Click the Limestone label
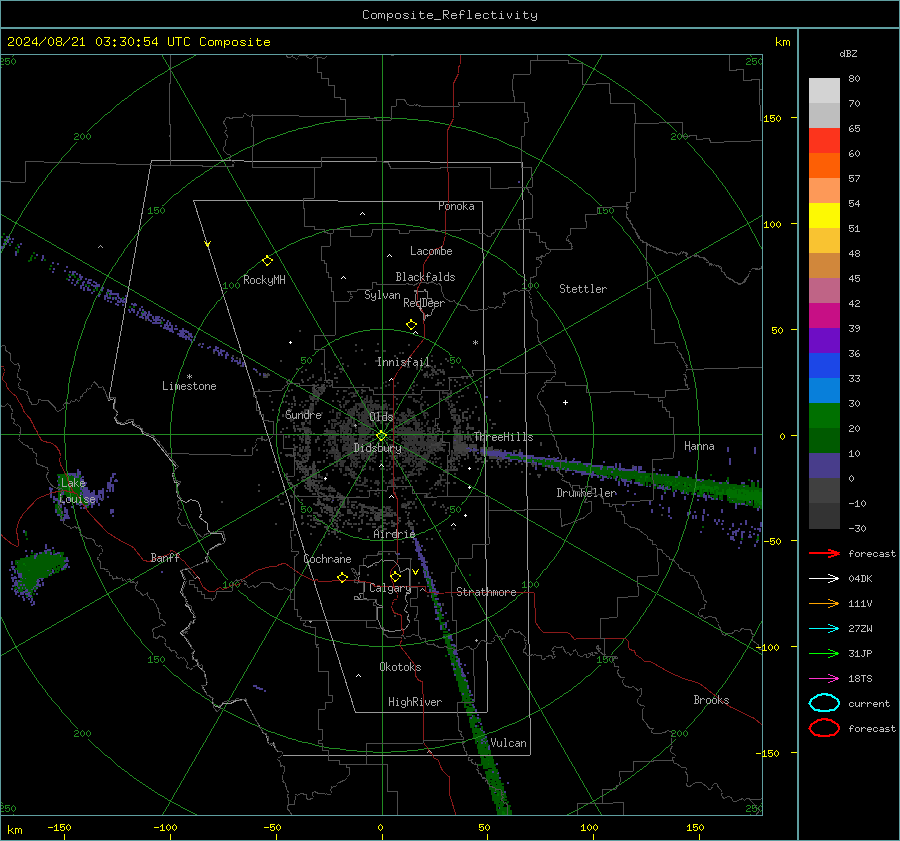Viewport: 900px width, 841px height. 189,386
